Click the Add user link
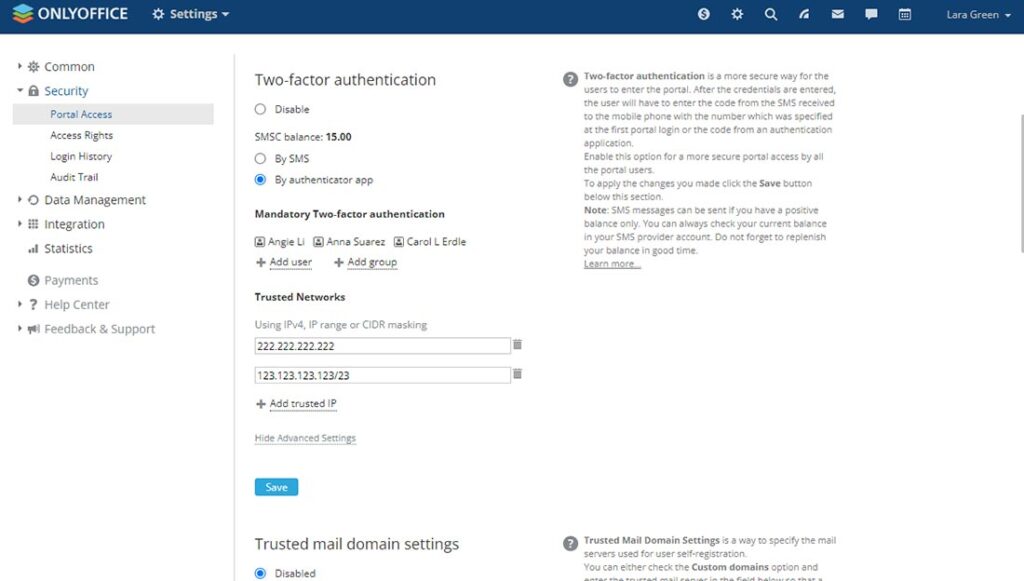 pos(291,262)
